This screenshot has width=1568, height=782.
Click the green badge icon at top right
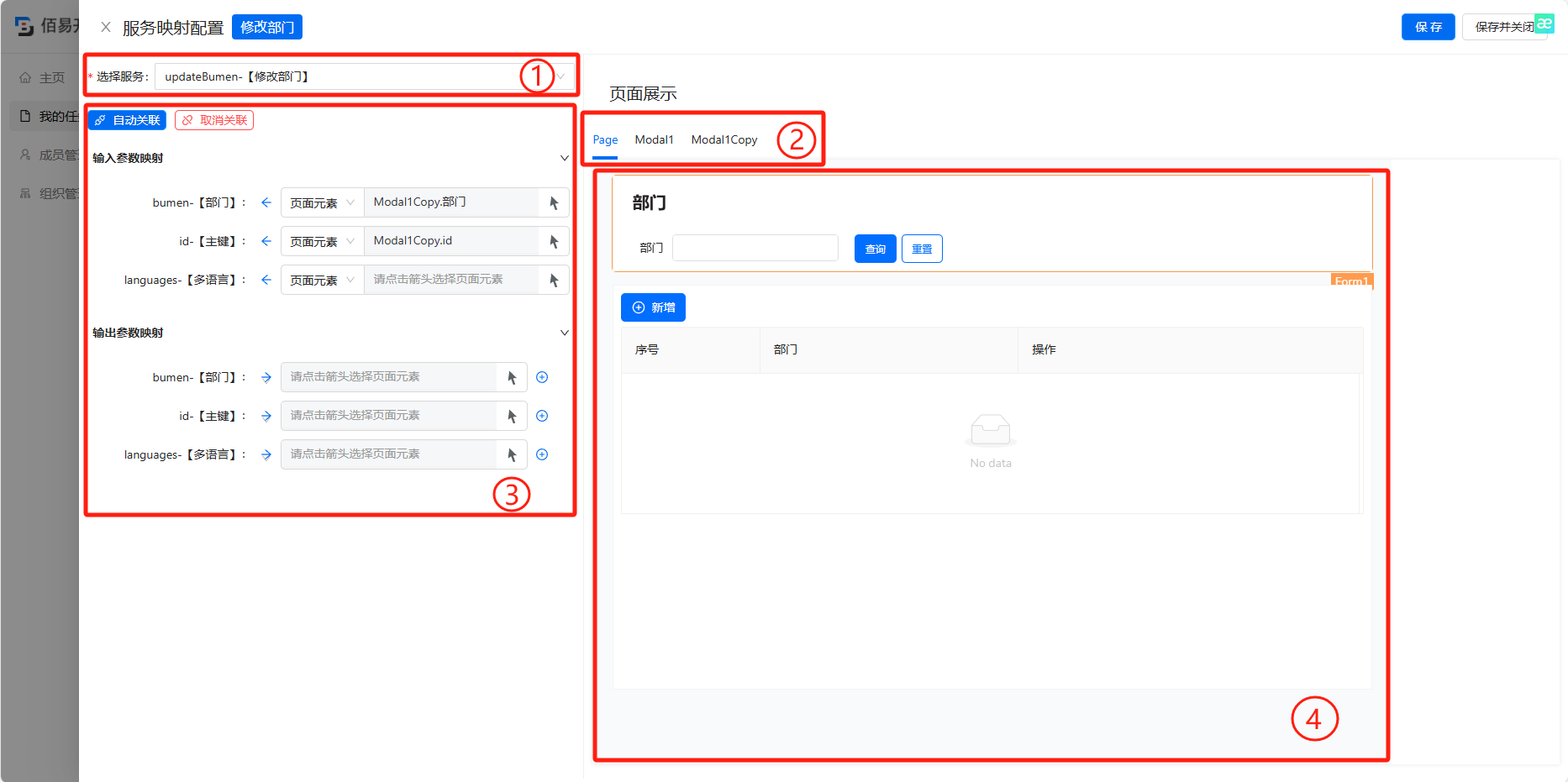click(1544, 24)
